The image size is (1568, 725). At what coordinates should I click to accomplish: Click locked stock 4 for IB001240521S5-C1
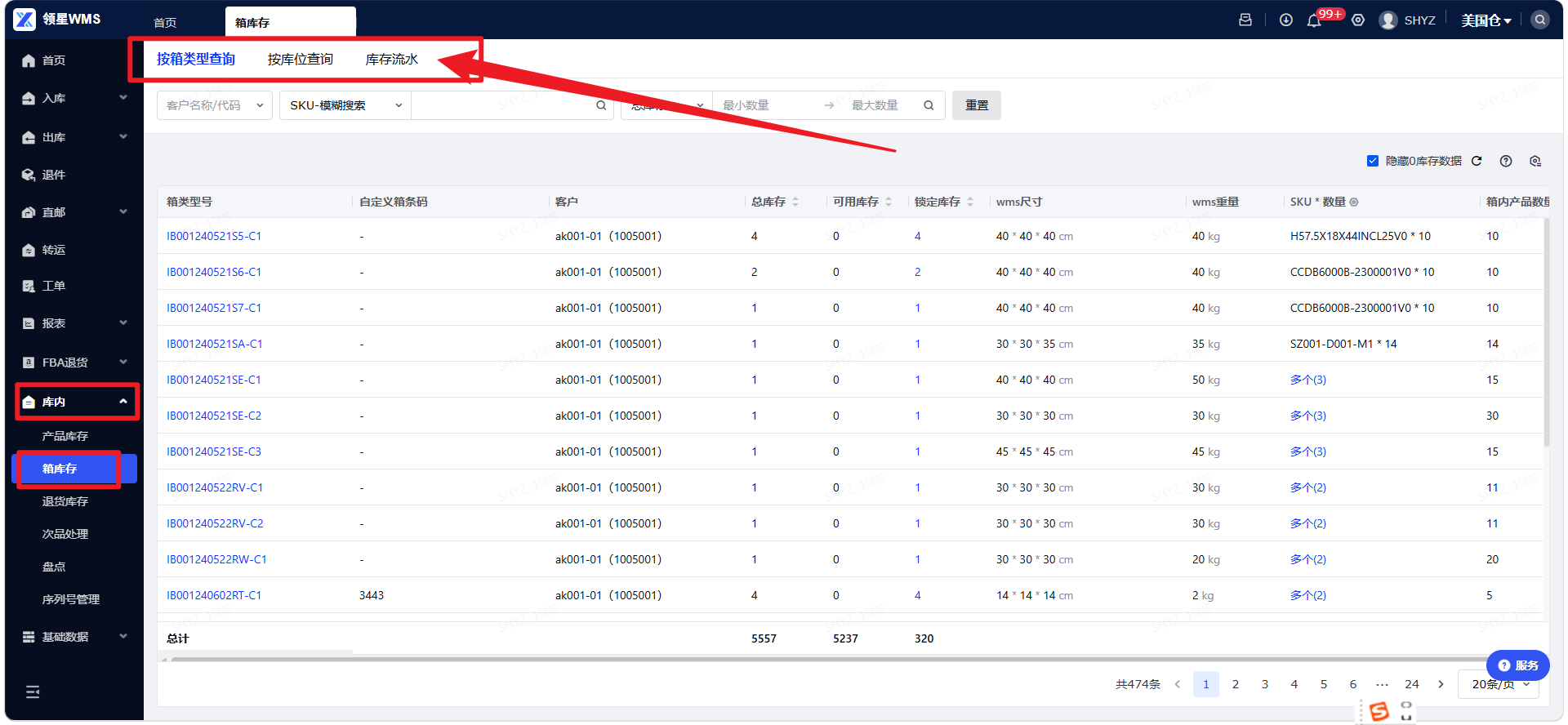pyautogui.click(x=918, y=236)
